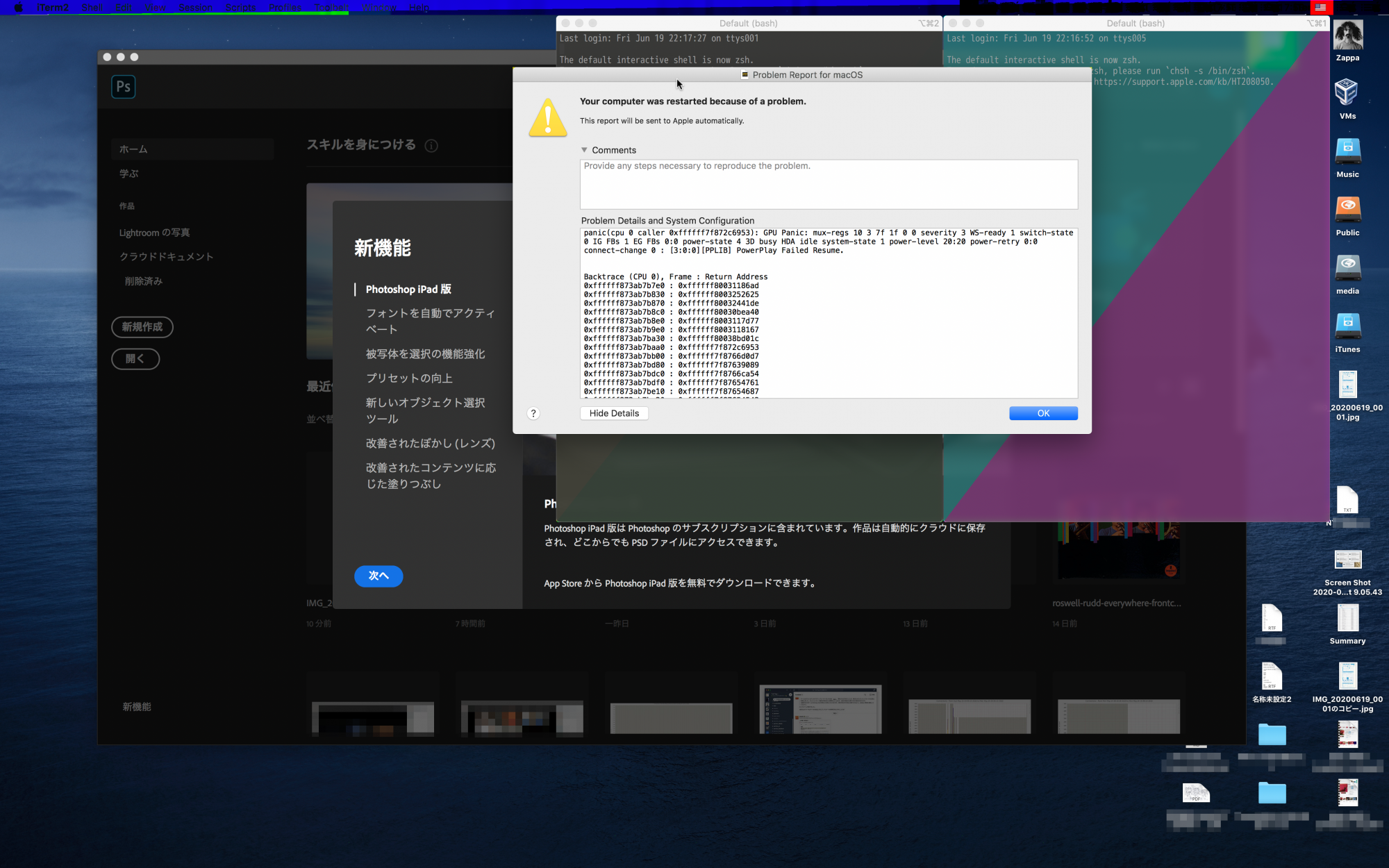The height and width of the screenshot is (868, 1389).
Task: Click the info icon beside スキルを身につける
Action: click(431, 146)
